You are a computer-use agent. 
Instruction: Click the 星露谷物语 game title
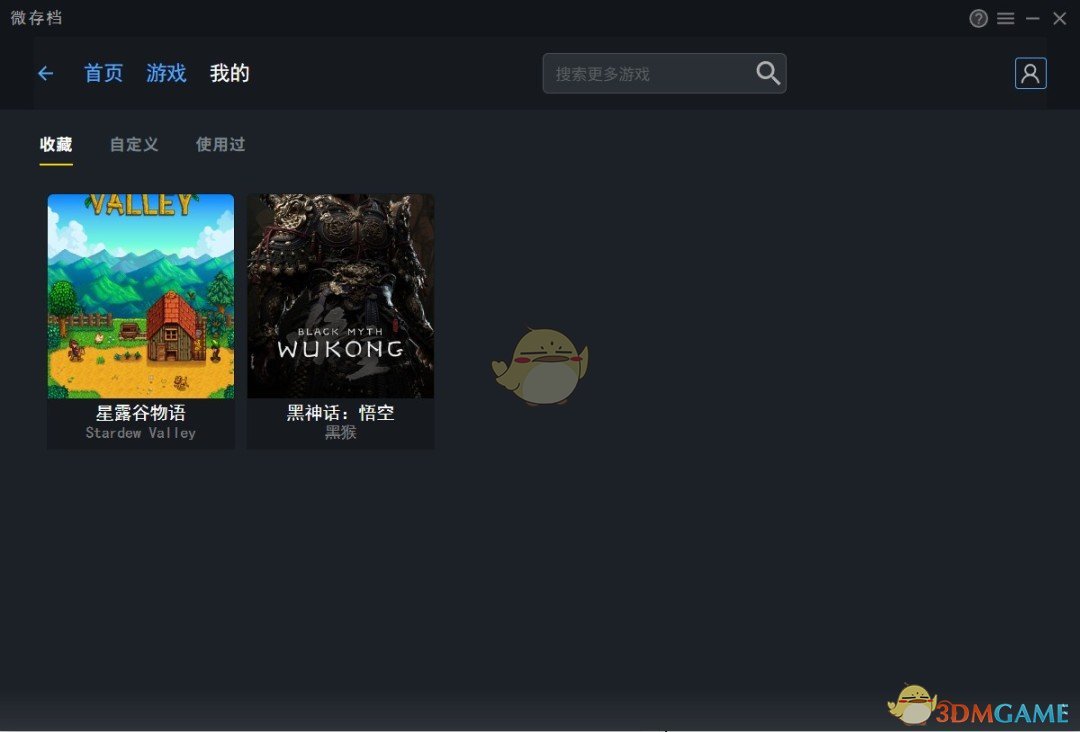141,413
